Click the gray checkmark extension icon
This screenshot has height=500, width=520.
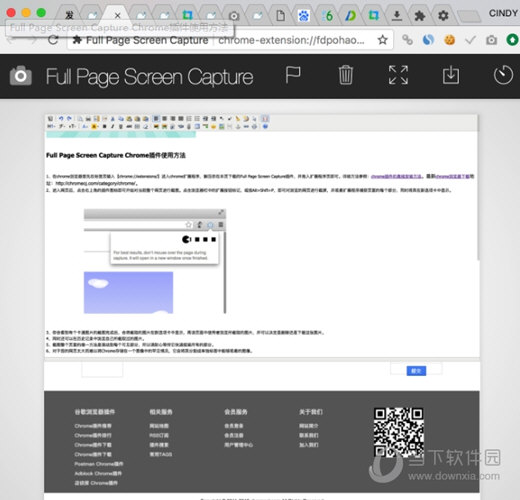(470, 40)
